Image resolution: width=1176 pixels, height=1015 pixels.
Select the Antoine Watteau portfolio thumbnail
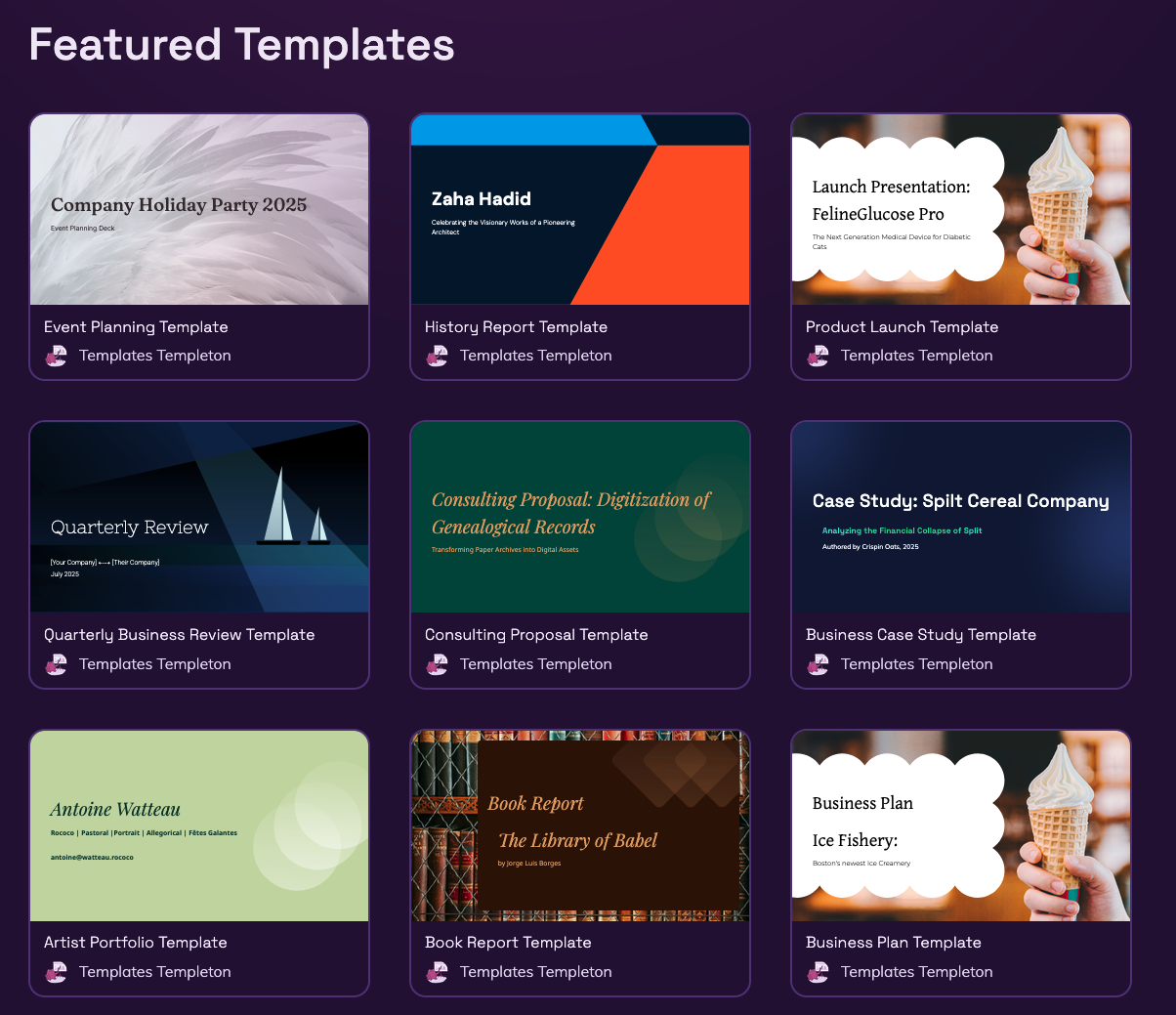pyautogui.click(x=199, y=825)
